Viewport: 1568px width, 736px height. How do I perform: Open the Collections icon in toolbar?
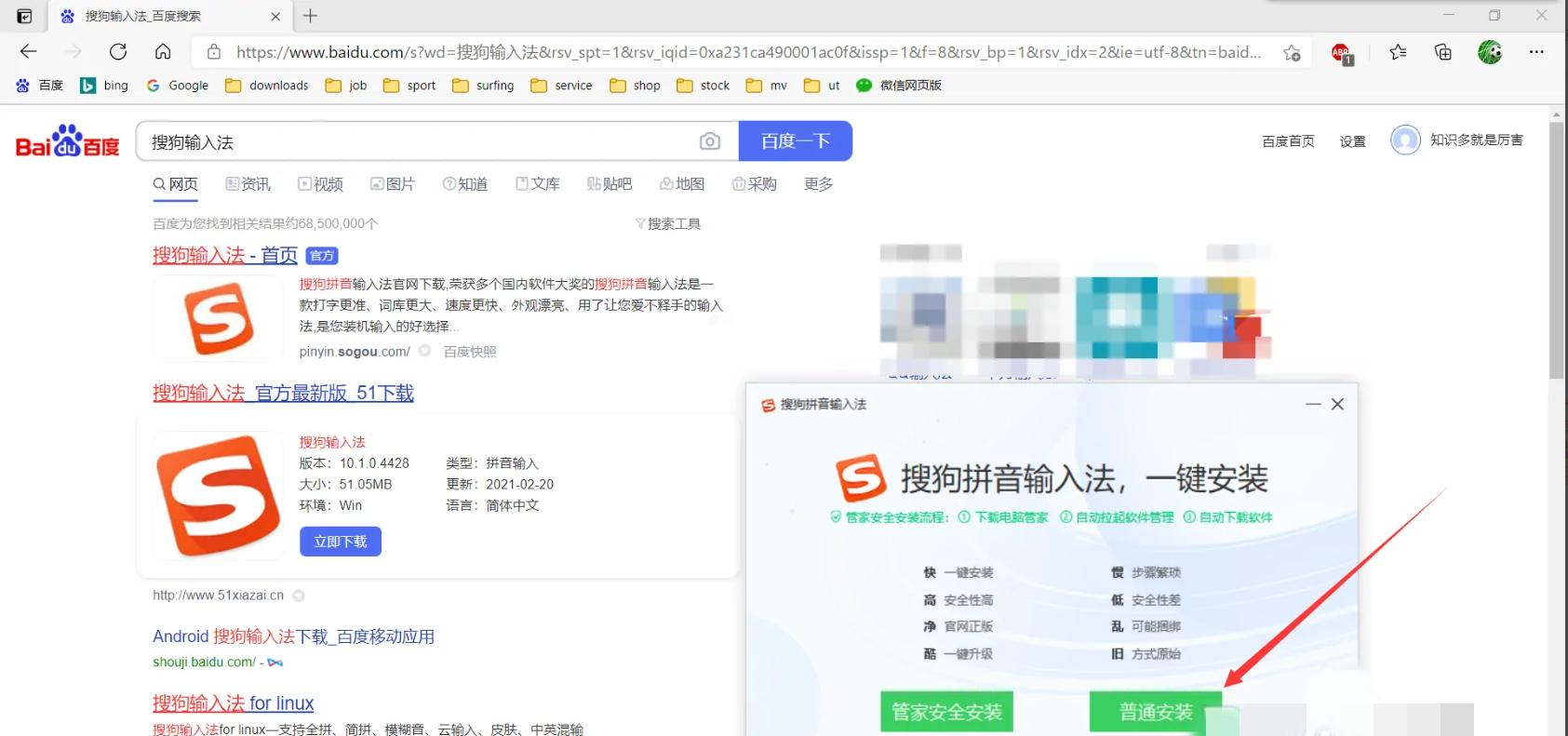click(1443, 52)
